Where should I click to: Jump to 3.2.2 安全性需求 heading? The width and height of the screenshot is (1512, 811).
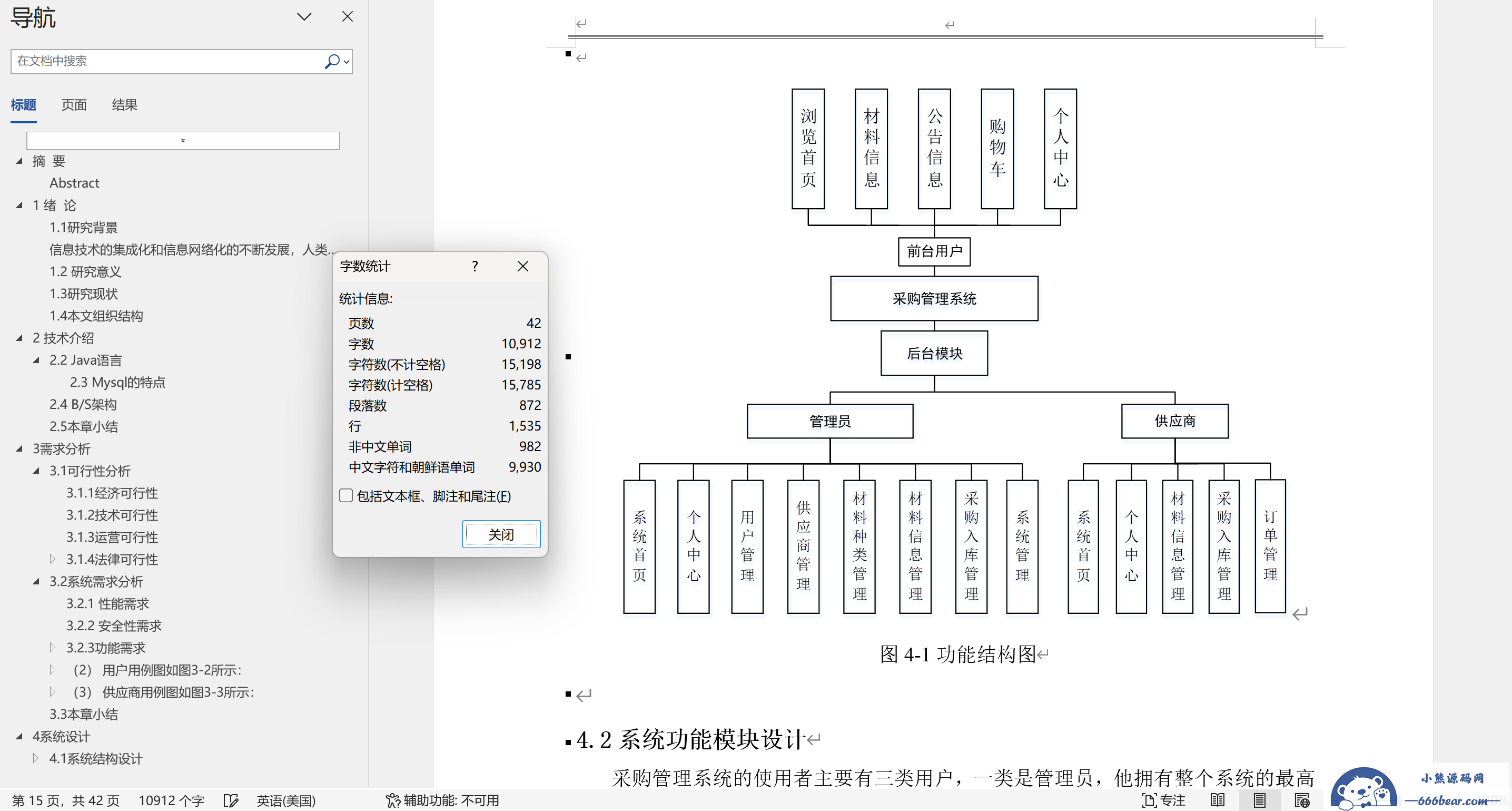tap(113, 626)
